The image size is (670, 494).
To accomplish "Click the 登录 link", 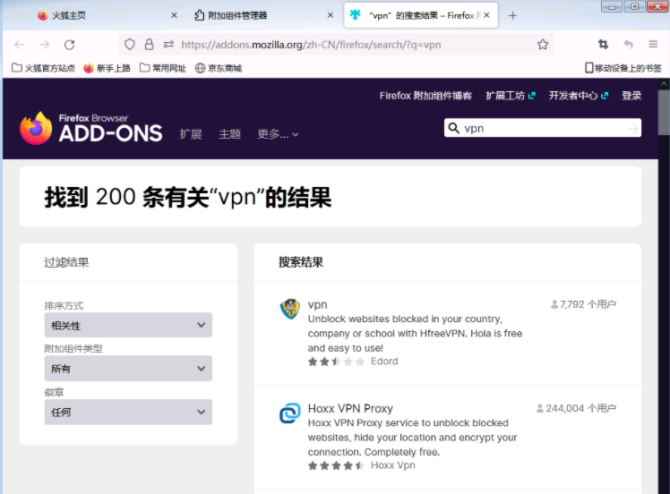I will click(632, 96).
